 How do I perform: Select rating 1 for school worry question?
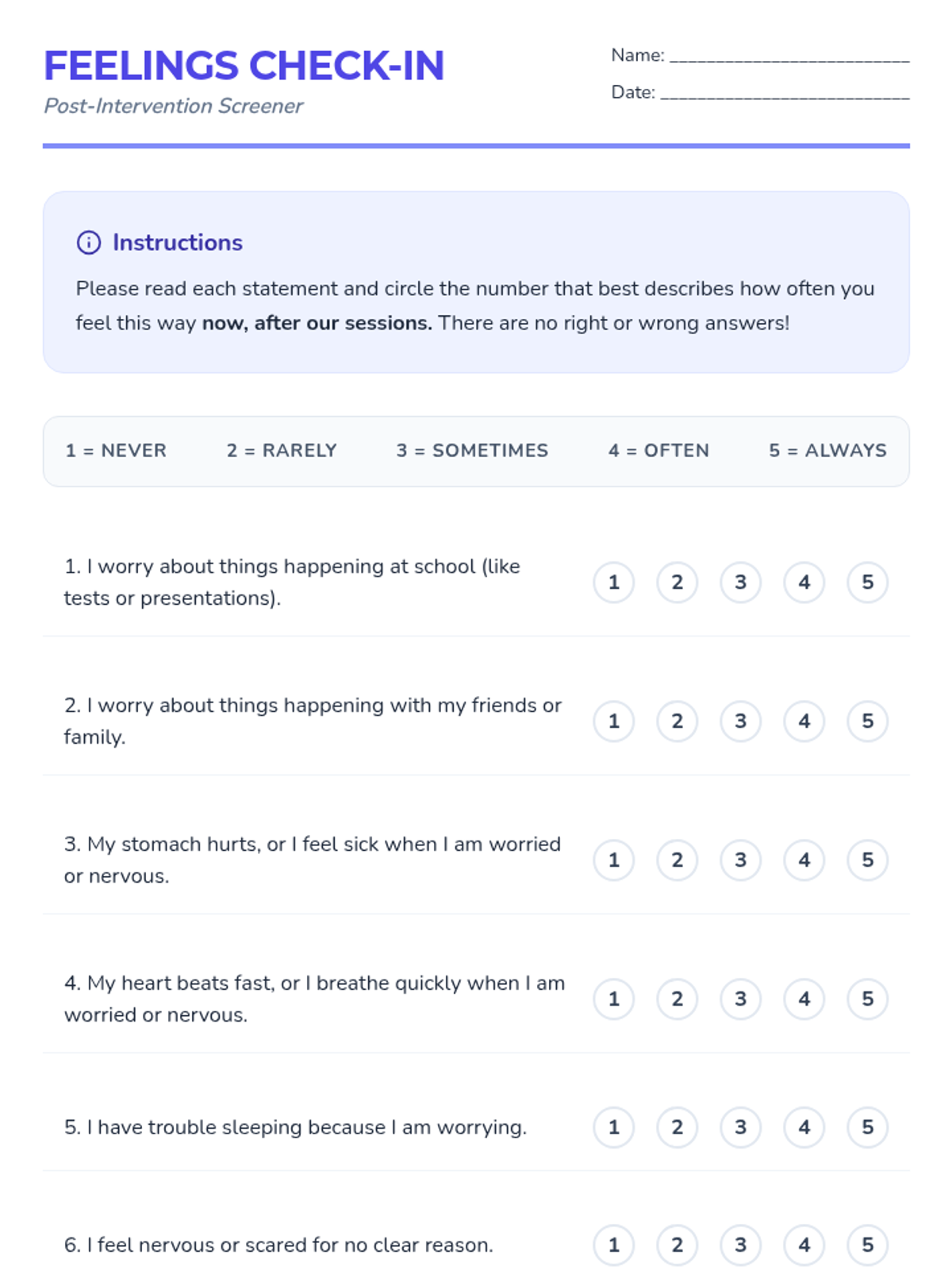613,582
